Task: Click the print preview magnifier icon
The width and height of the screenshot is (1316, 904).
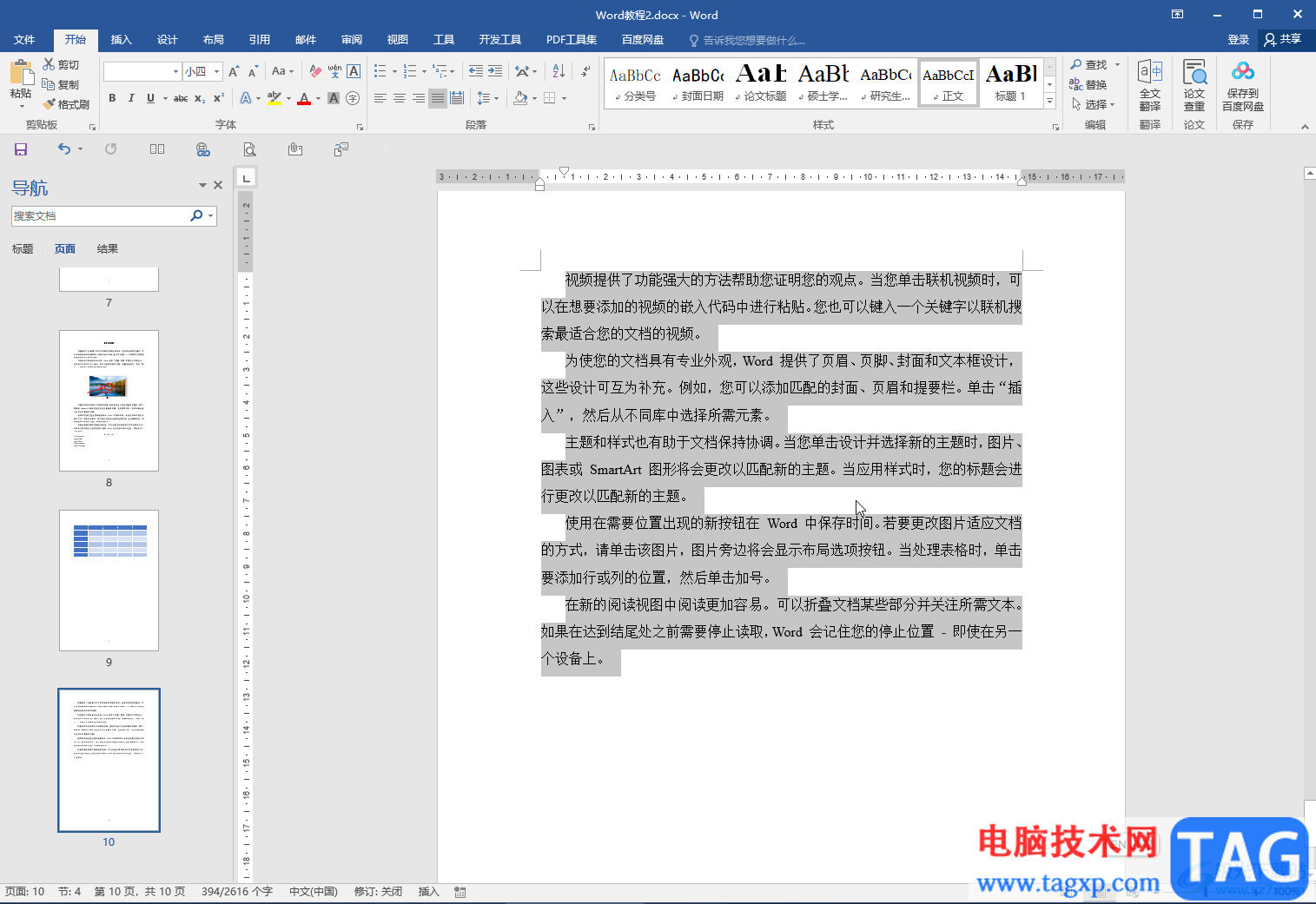Action: pos(249,149)
